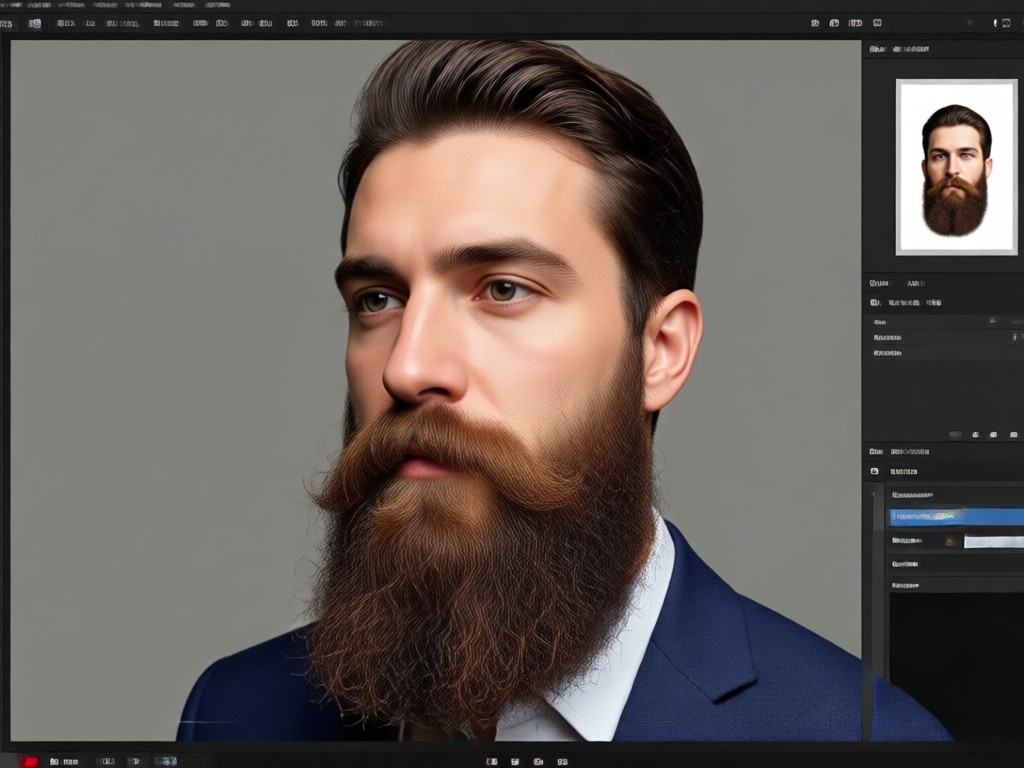Toggle the blue-highlighted icon in top options bar
Viewport: 1024px width, 768px height.
click(x=35, y=24)
